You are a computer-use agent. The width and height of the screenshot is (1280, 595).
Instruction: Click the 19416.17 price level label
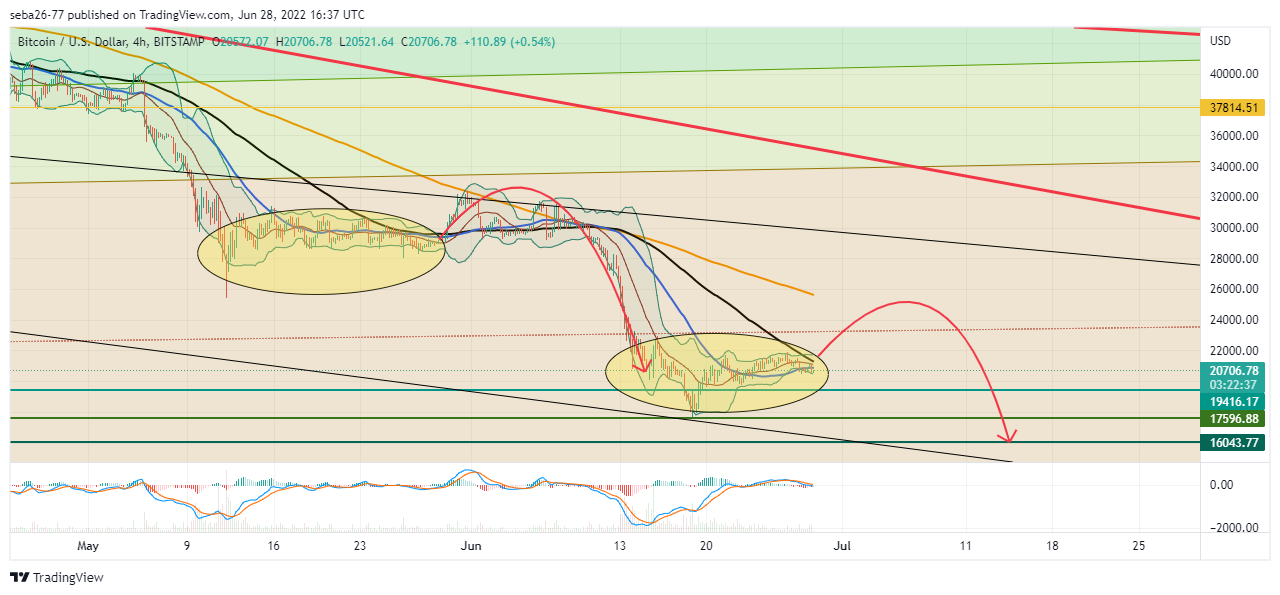pos(1234,401)
